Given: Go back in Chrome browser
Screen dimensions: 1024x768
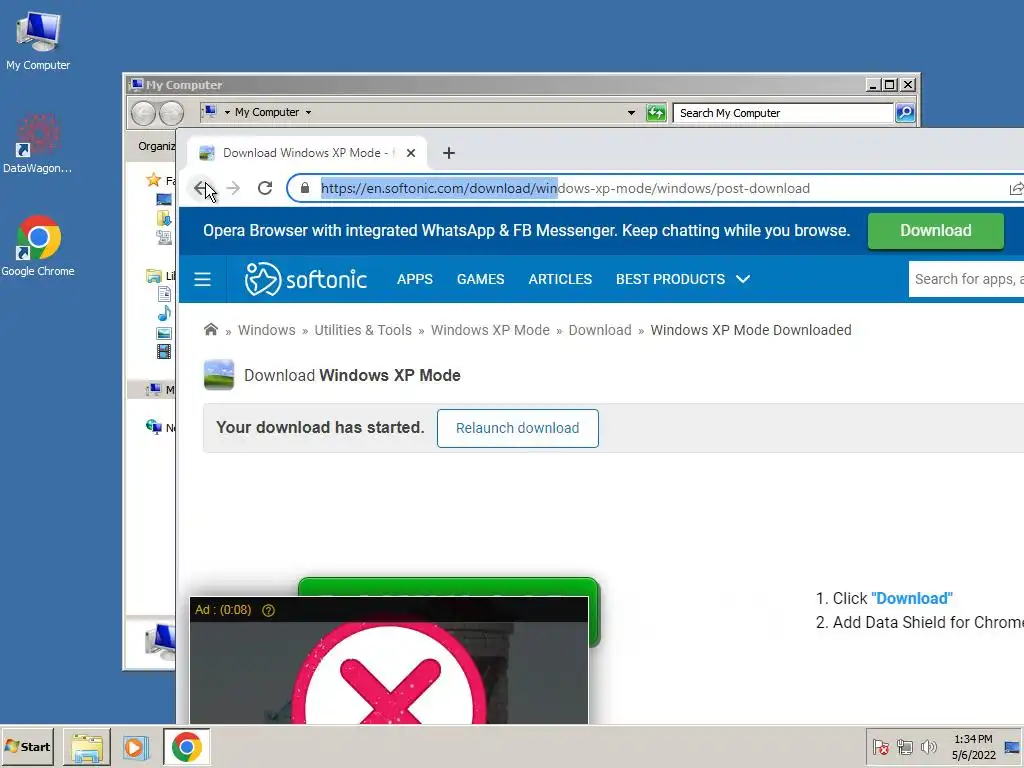Looking at the screenshot, I should (202, 188).
